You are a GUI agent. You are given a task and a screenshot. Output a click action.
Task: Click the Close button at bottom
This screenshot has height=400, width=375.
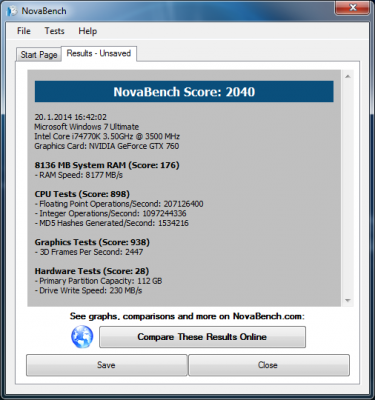pyautogui.click(x=269, y=365)
